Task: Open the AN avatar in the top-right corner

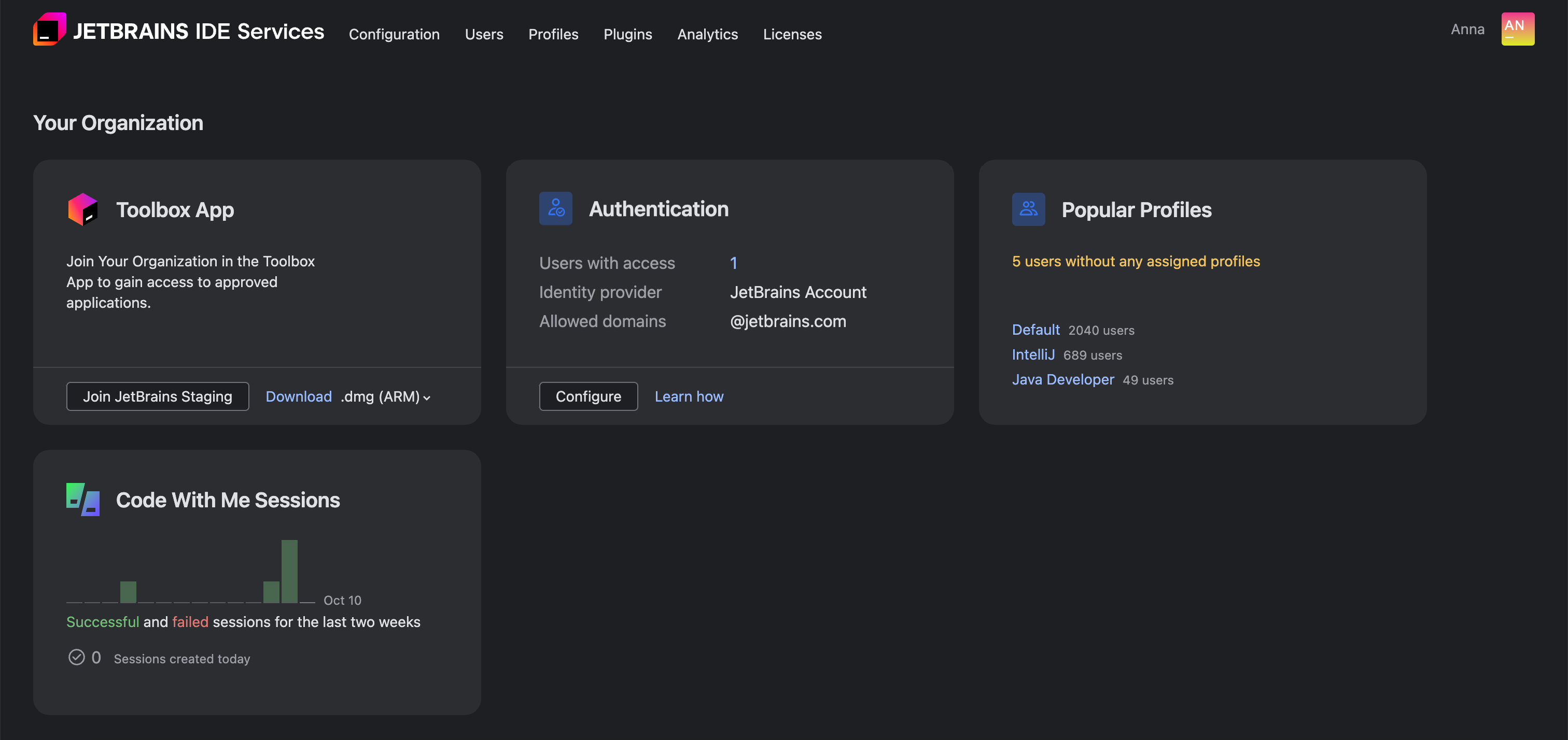Action: point(1518,29)
